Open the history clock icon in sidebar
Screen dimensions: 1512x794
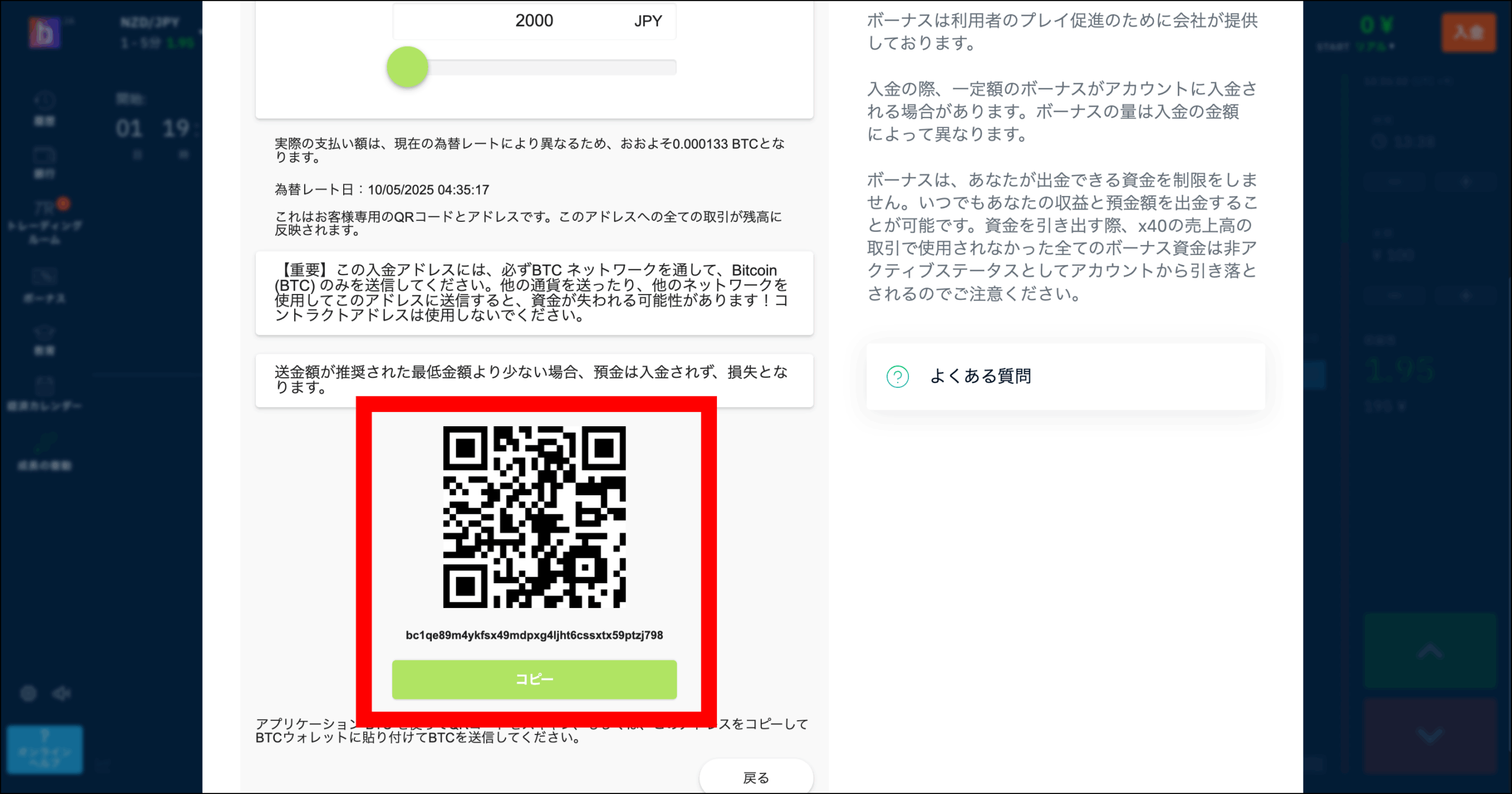click(44, 100)
